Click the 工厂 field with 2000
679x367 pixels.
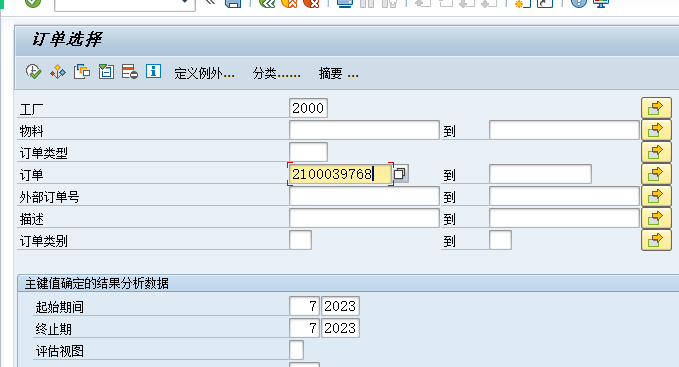click(308, 108)
